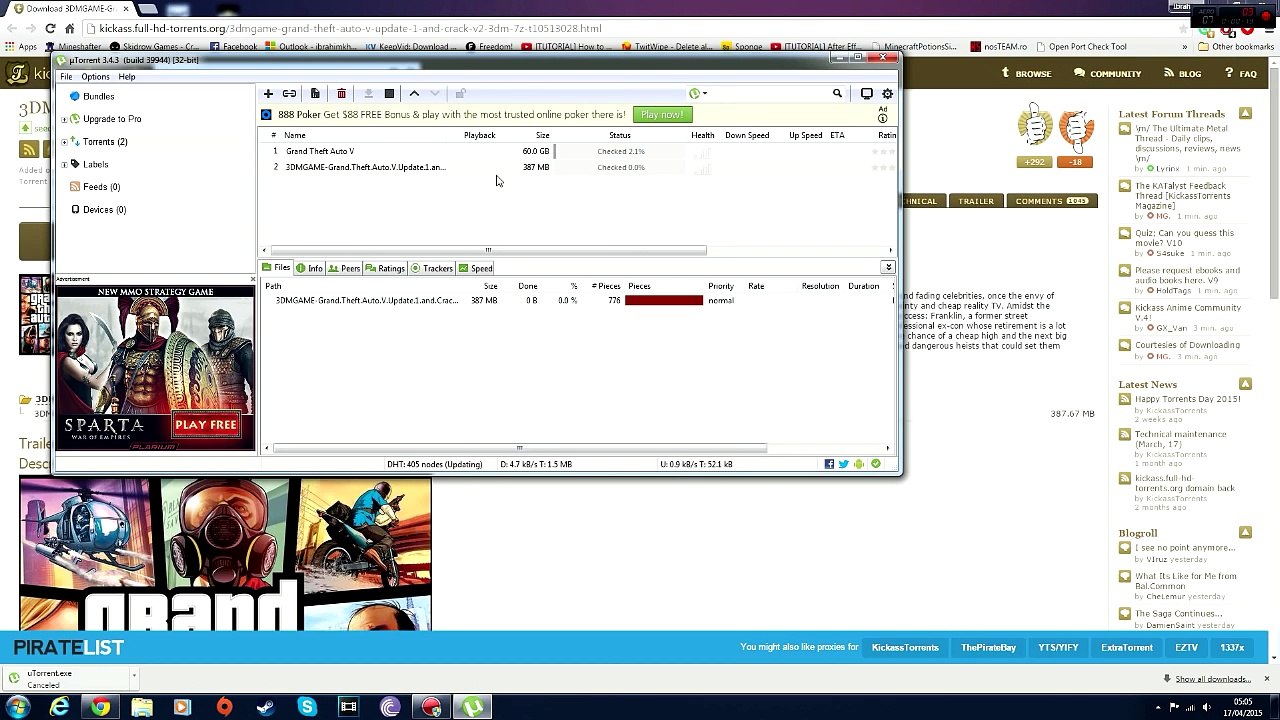Click the Stop torrent square icon
Screen dimensions: 1280x720
coord(389,94)
